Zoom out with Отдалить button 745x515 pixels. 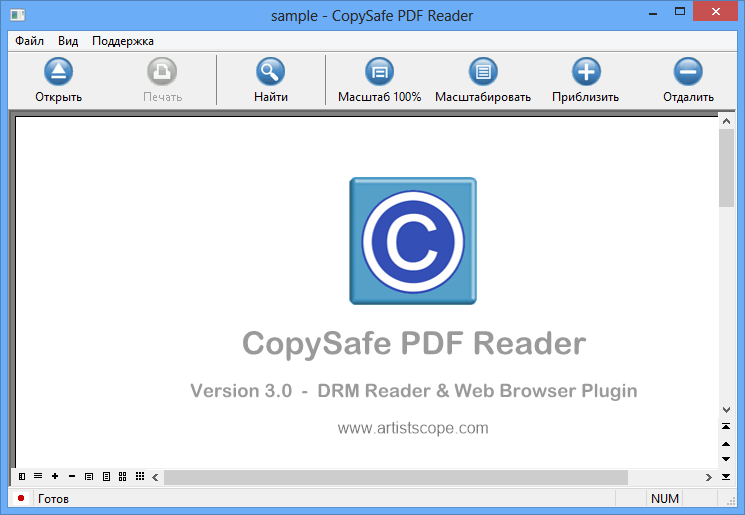(688, 80)
